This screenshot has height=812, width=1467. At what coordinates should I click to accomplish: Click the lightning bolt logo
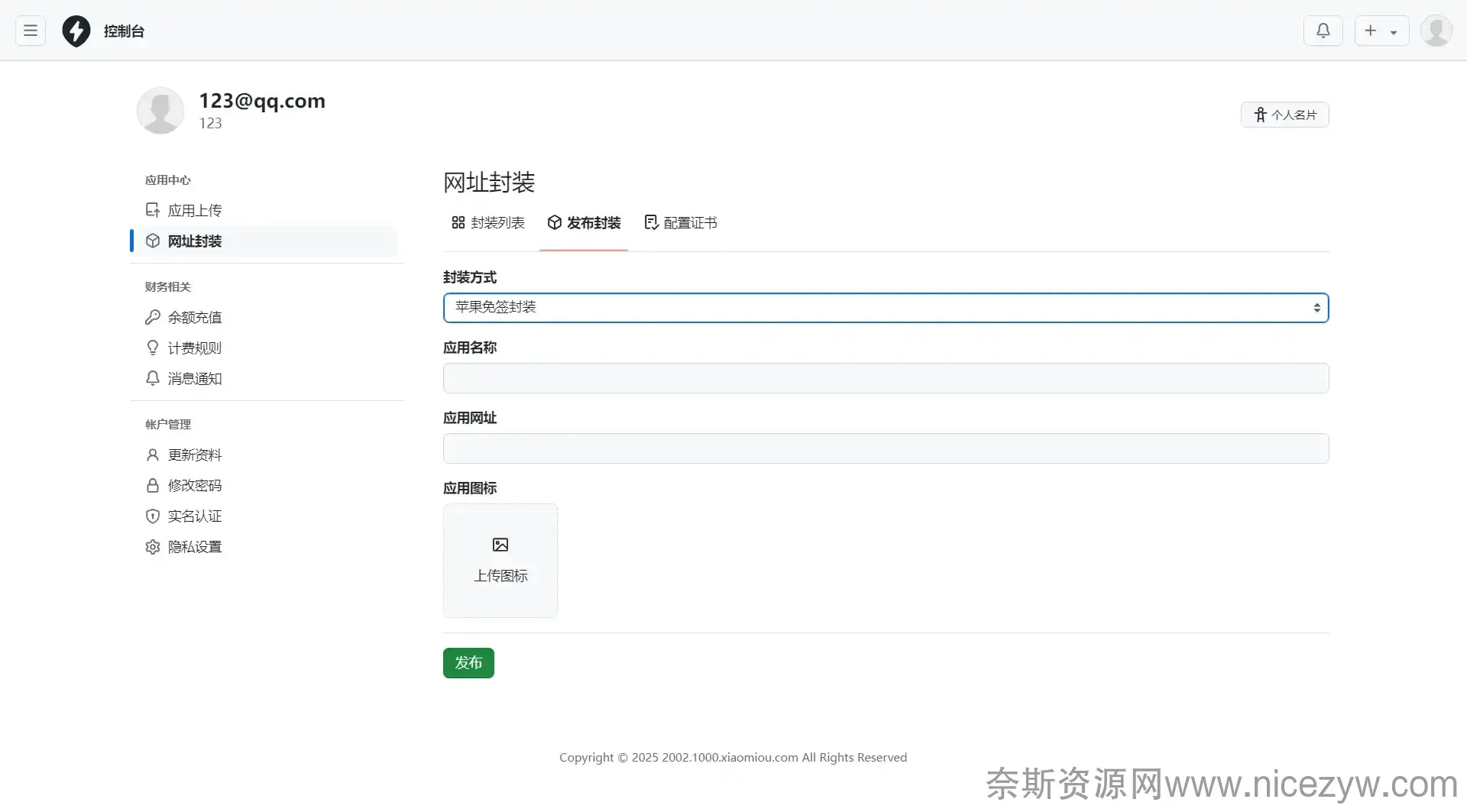tap(76, 31)
